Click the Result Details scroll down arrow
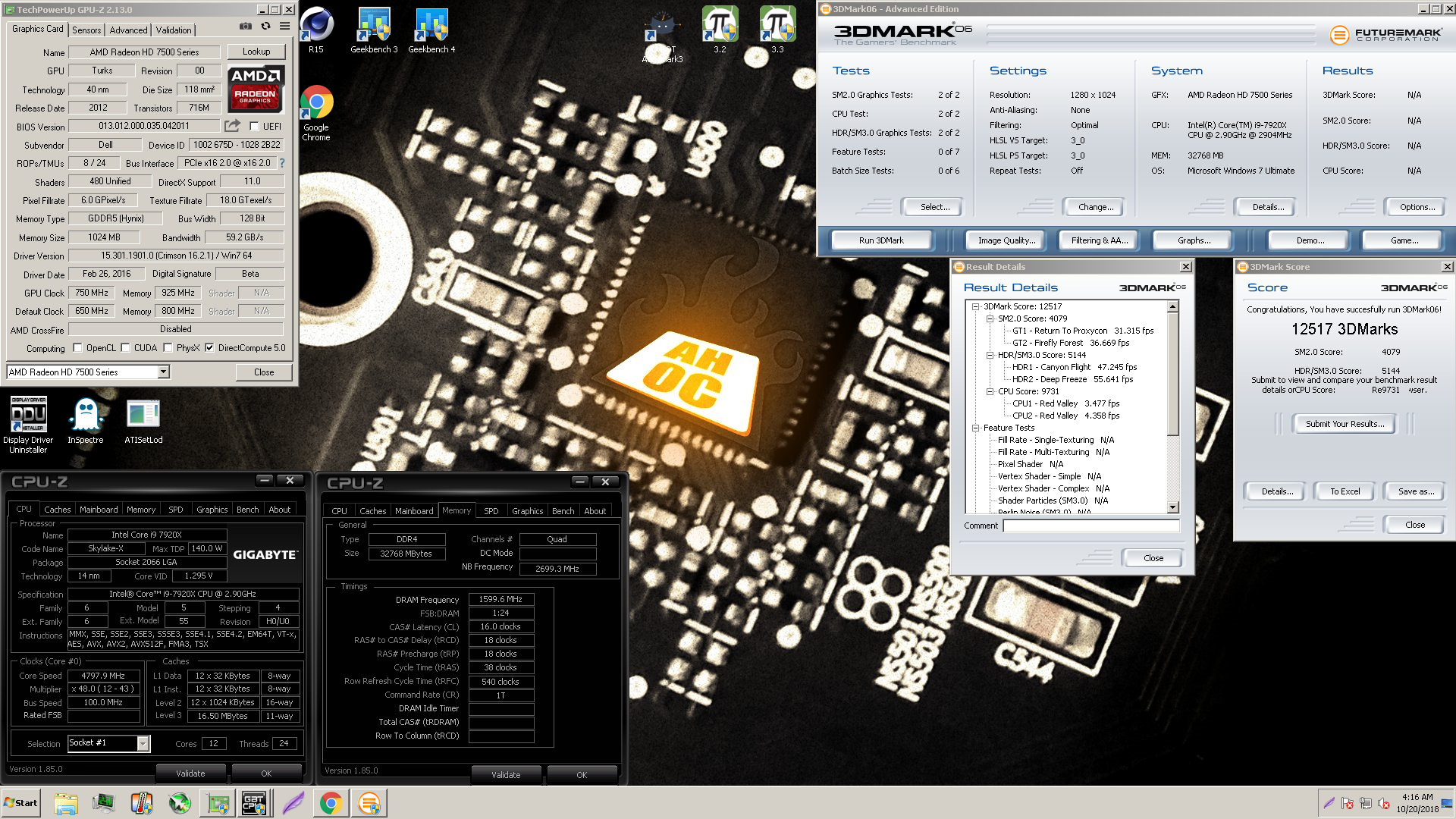 (1173, 507)
